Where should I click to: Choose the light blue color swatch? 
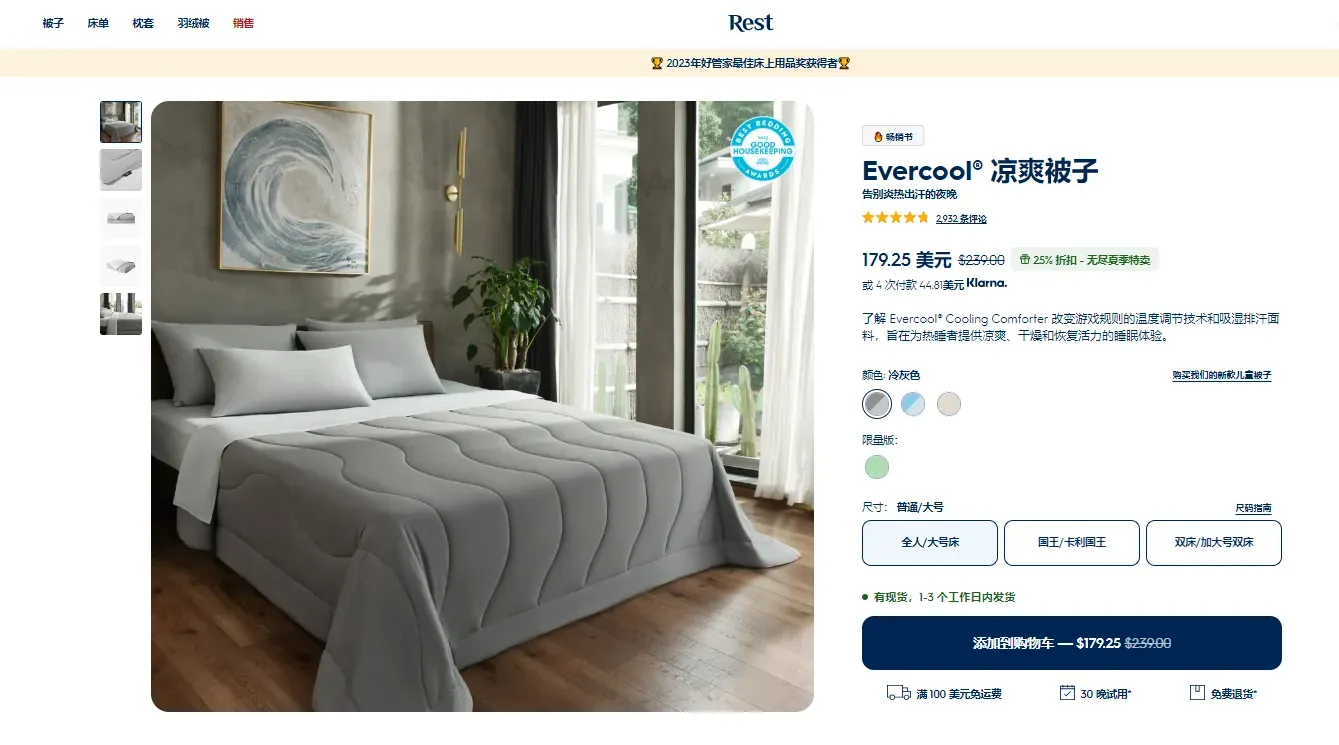coord(913,403)
